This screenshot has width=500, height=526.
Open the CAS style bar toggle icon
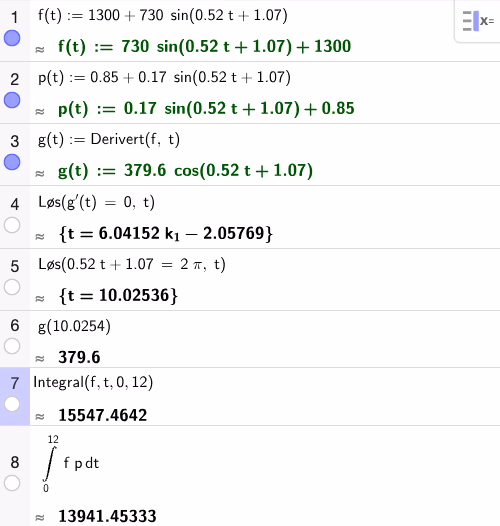click(478, 21)
